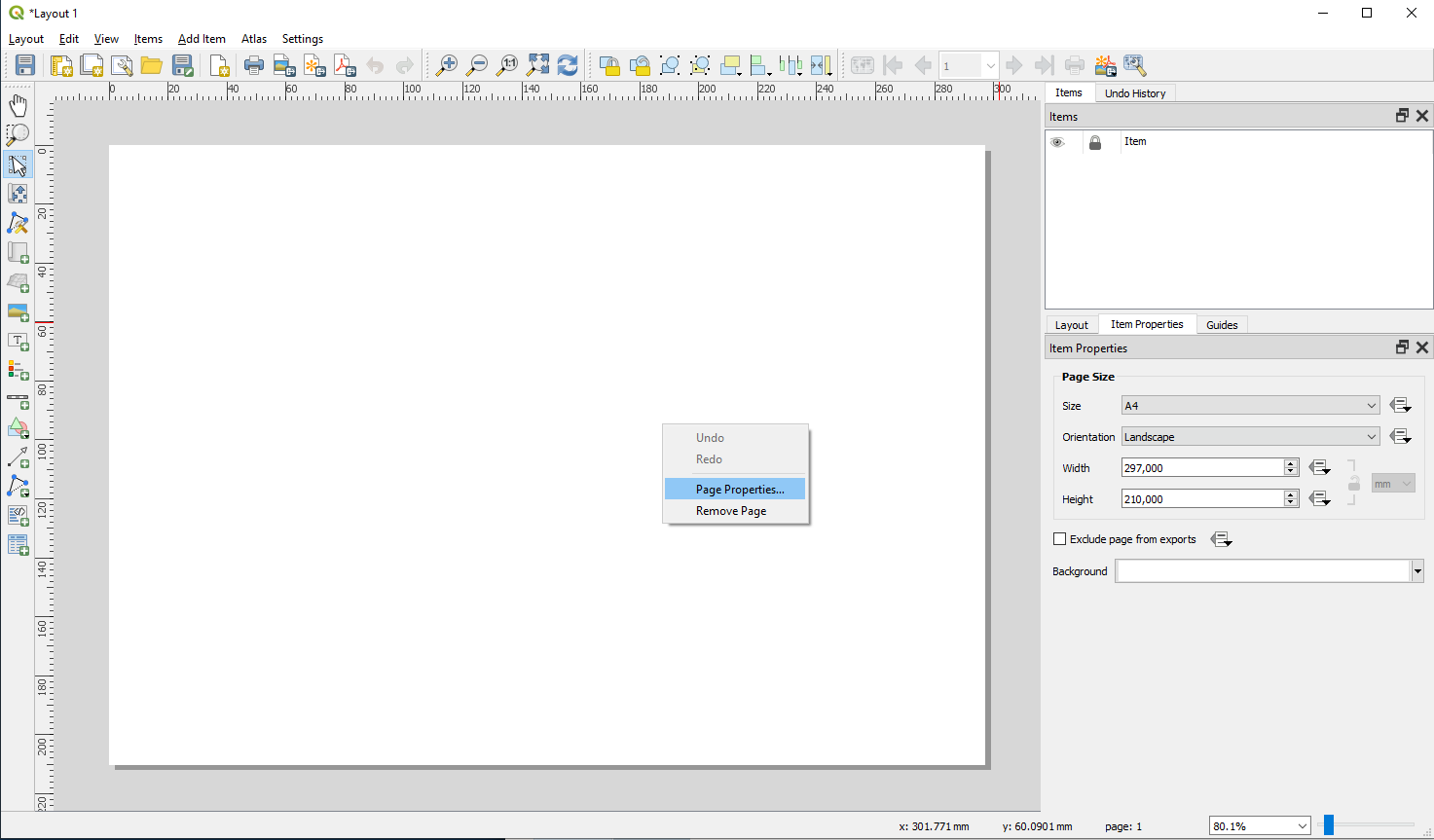1434x840 pixels.
Task: Select the Pan Layout hand tool
Action: pos(18,105)
